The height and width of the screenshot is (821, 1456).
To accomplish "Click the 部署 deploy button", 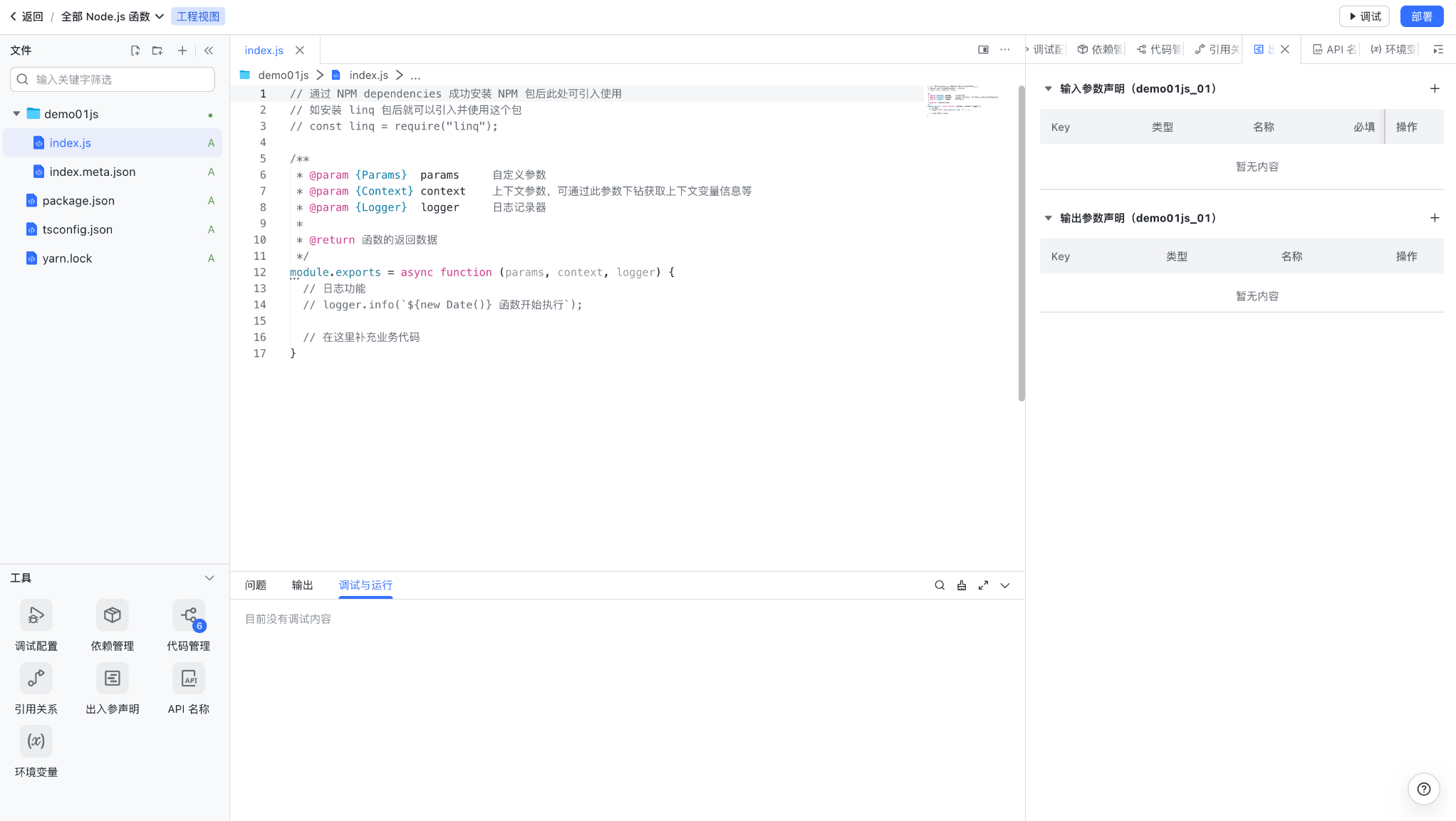I will (1421, 16).
